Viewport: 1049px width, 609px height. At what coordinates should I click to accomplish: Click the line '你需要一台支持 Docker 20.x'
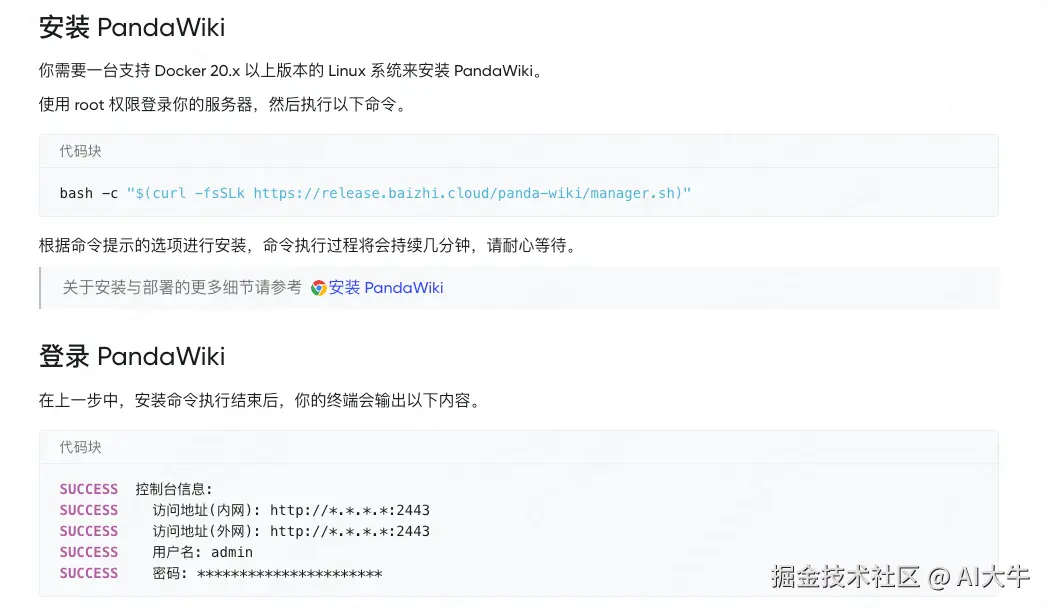pyautogui.click(x=293, y=71)
